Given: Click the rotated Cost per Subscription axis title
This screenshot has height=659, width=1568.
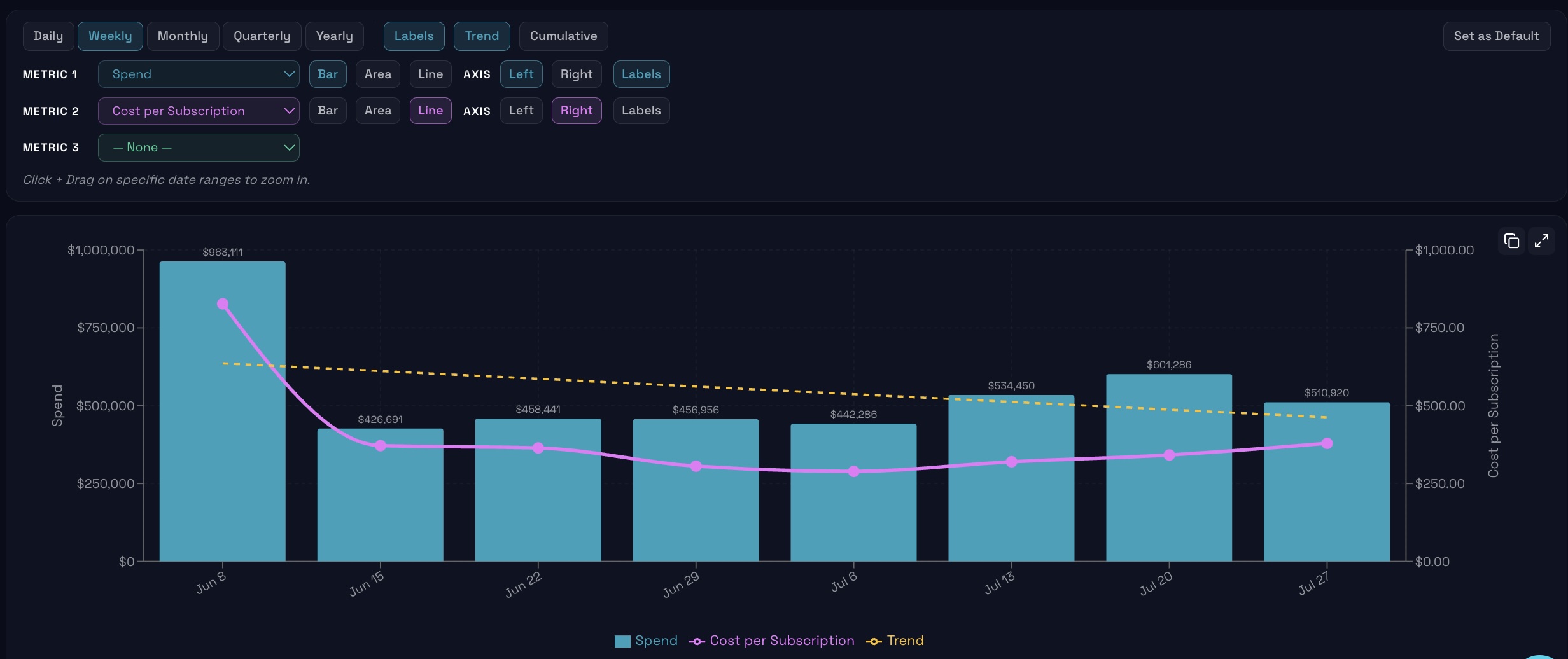Looking at the screenshot, I should pyautogui.click(x=1494, y=406).
